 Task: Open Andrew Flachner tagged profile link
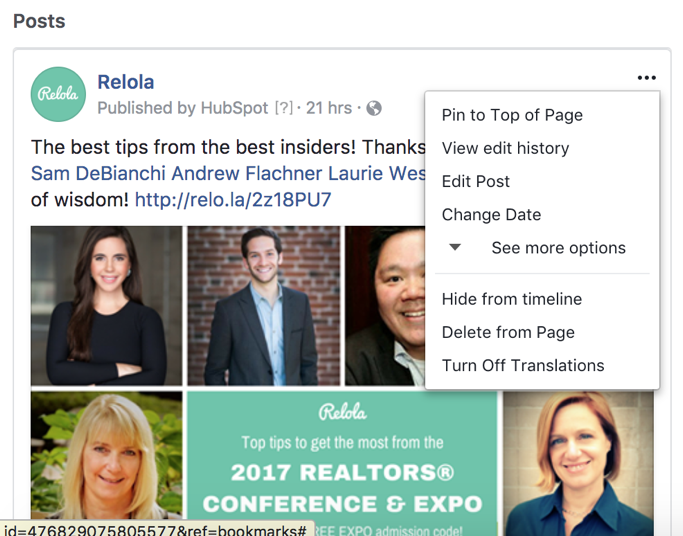[247, 173]
